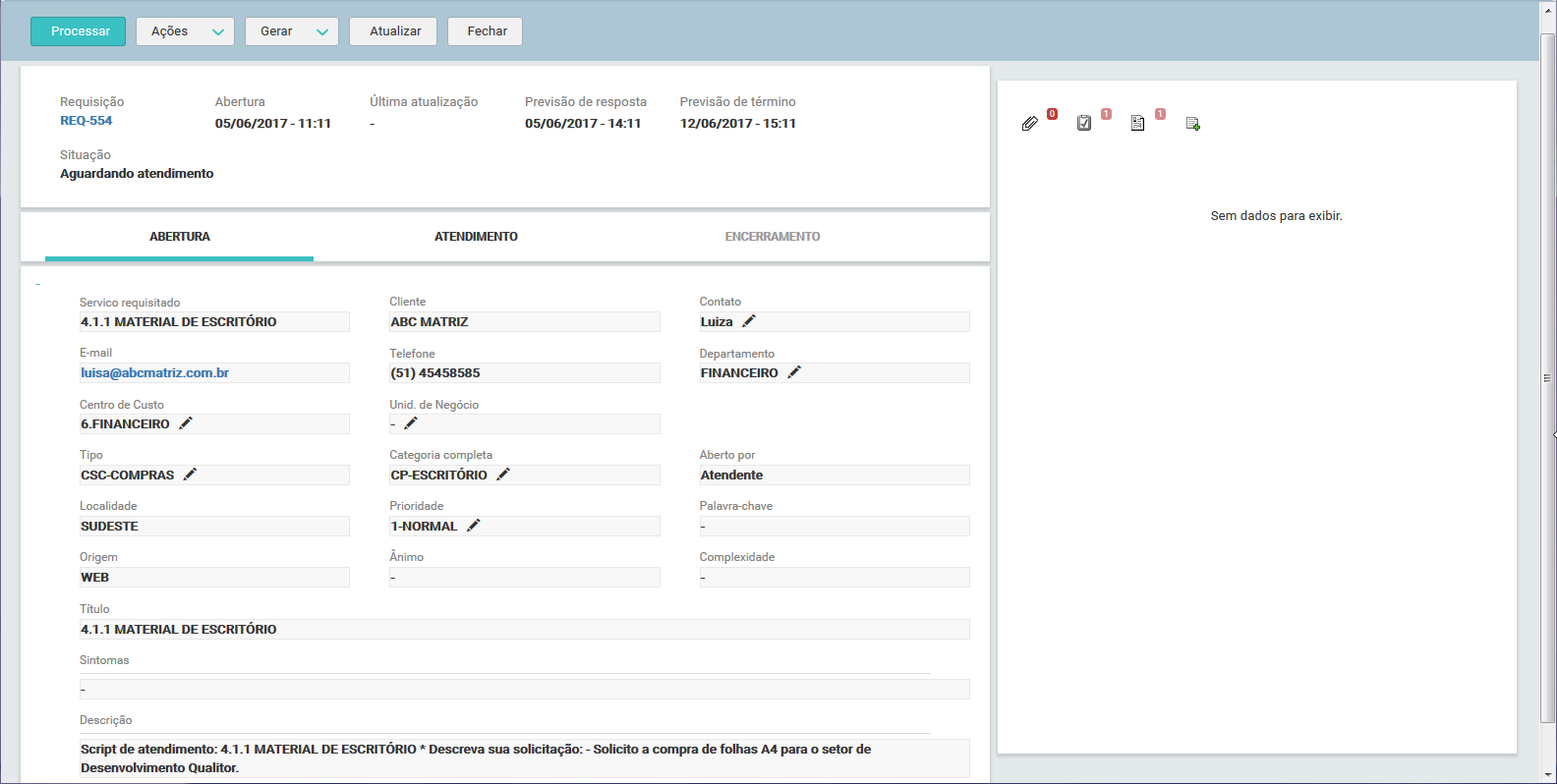The height and width of the screenshot is (784, 1557).
Task: Open the REQ-554 requisition link
Action: point(86,121)
